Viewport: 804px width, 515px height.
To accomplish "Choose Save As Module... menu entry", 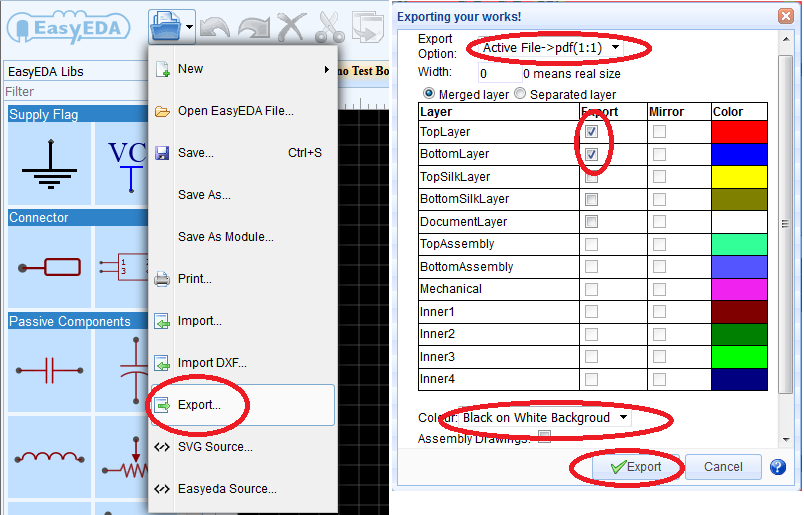I will pyautogui.click(x=242, y=237).
